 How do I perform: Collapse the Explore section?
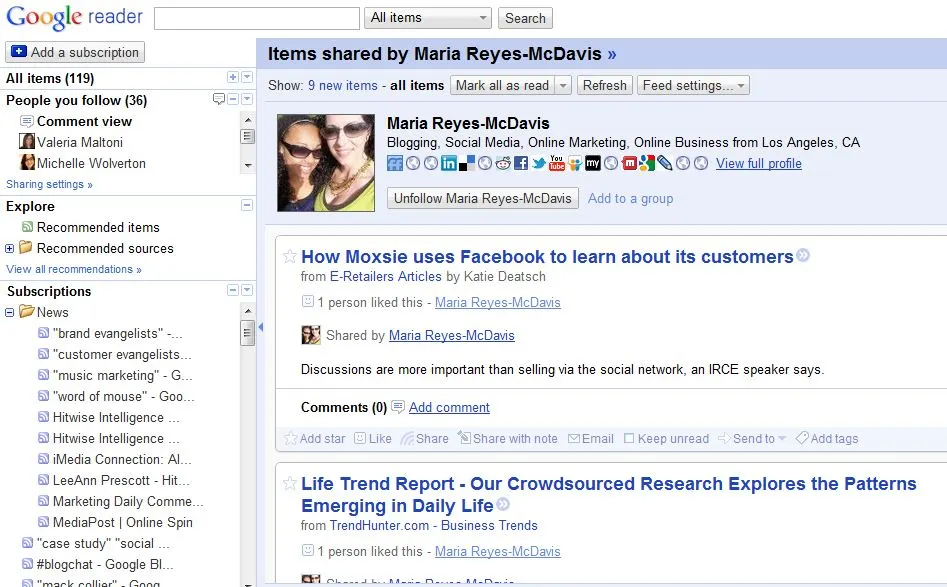[x=247, y=205]
